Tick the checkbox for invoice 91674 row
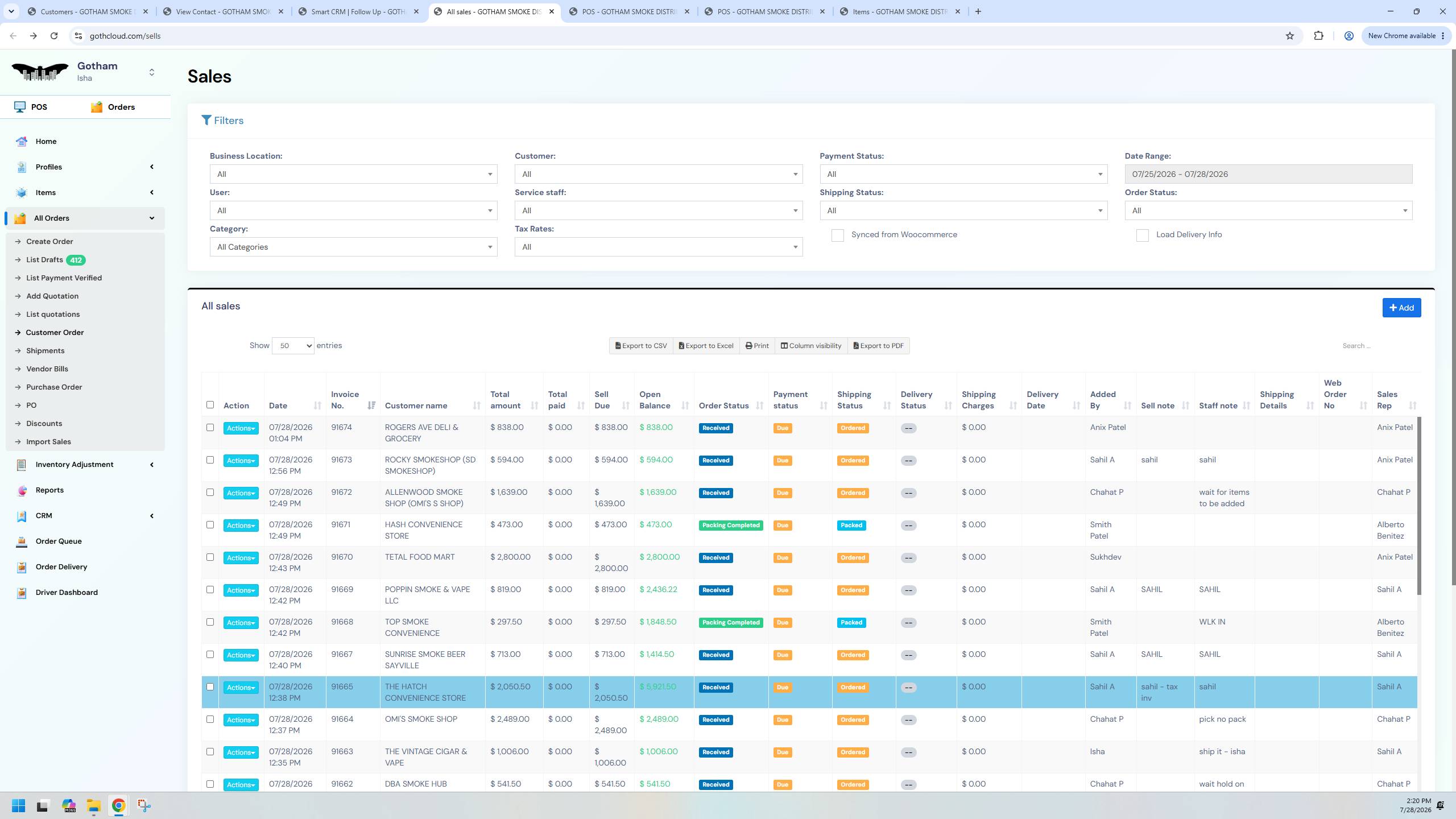The image size is (1456, 819). (x=210, y=428)
